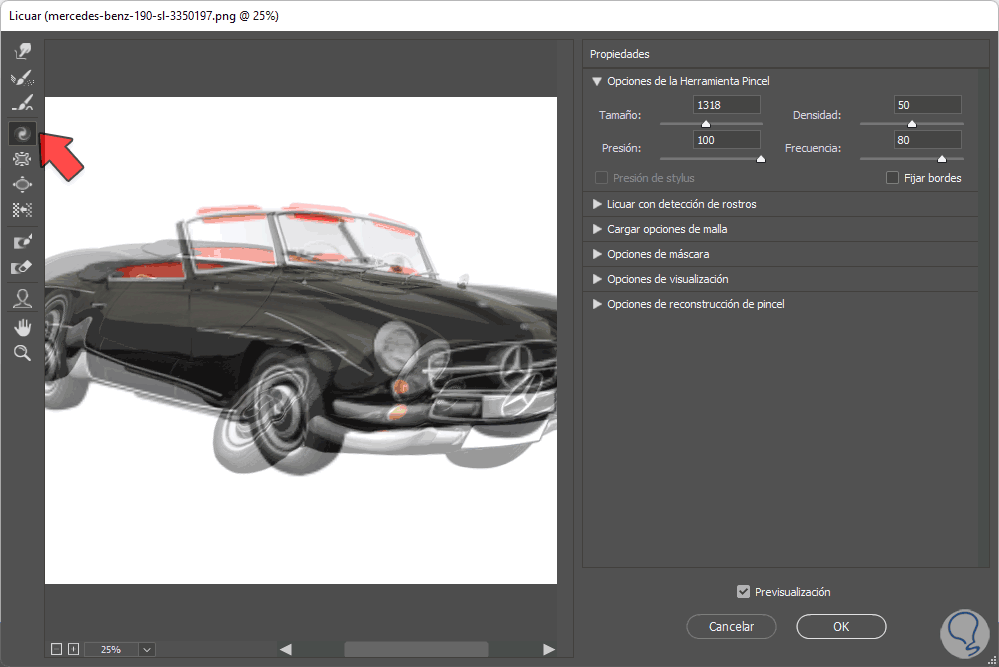Pick the Pucker tool
Image resolution: width=999 pixels, height=667 pixels.
[22, 158]
